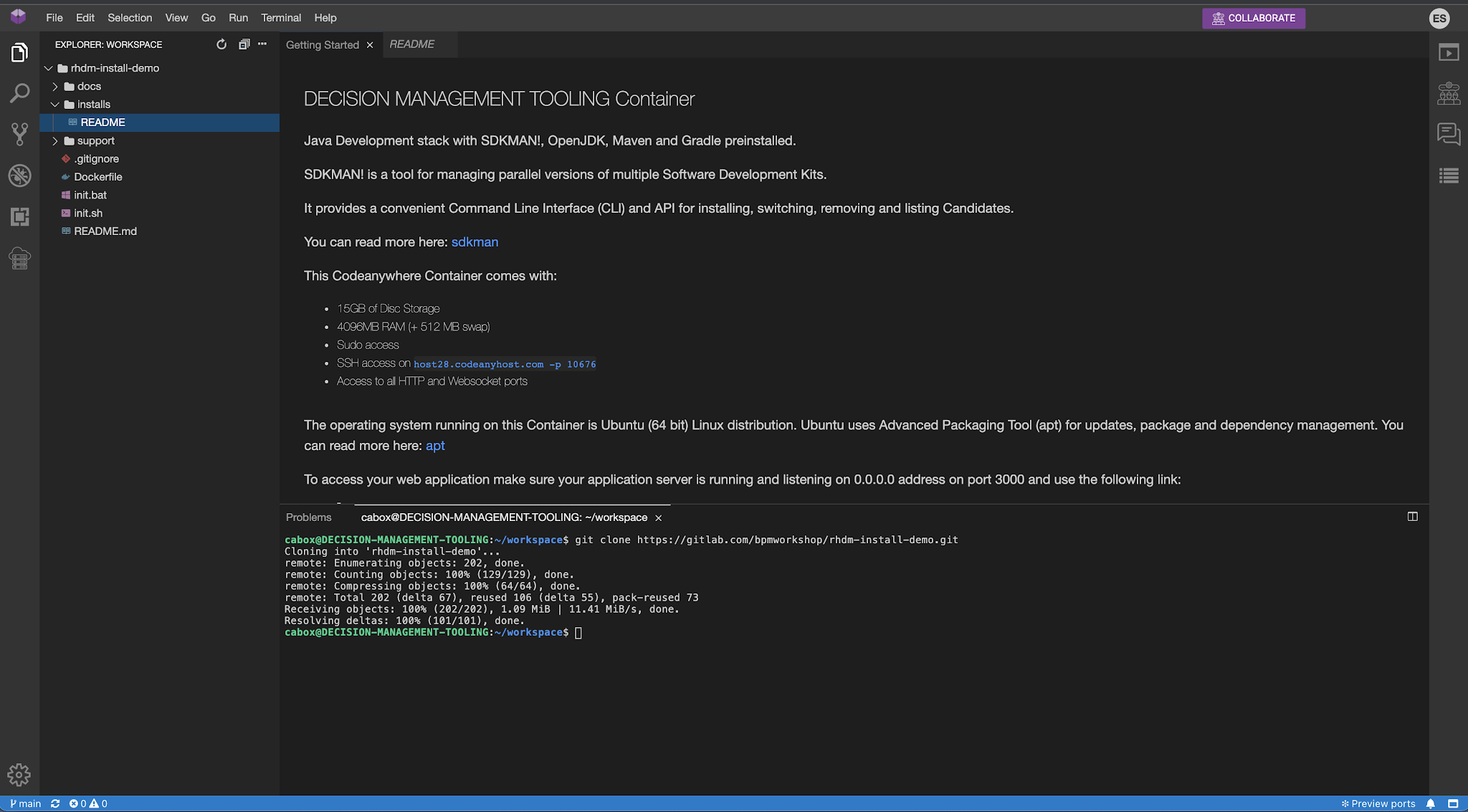Switch to the Problems panel tab

(x=309, y=517)
